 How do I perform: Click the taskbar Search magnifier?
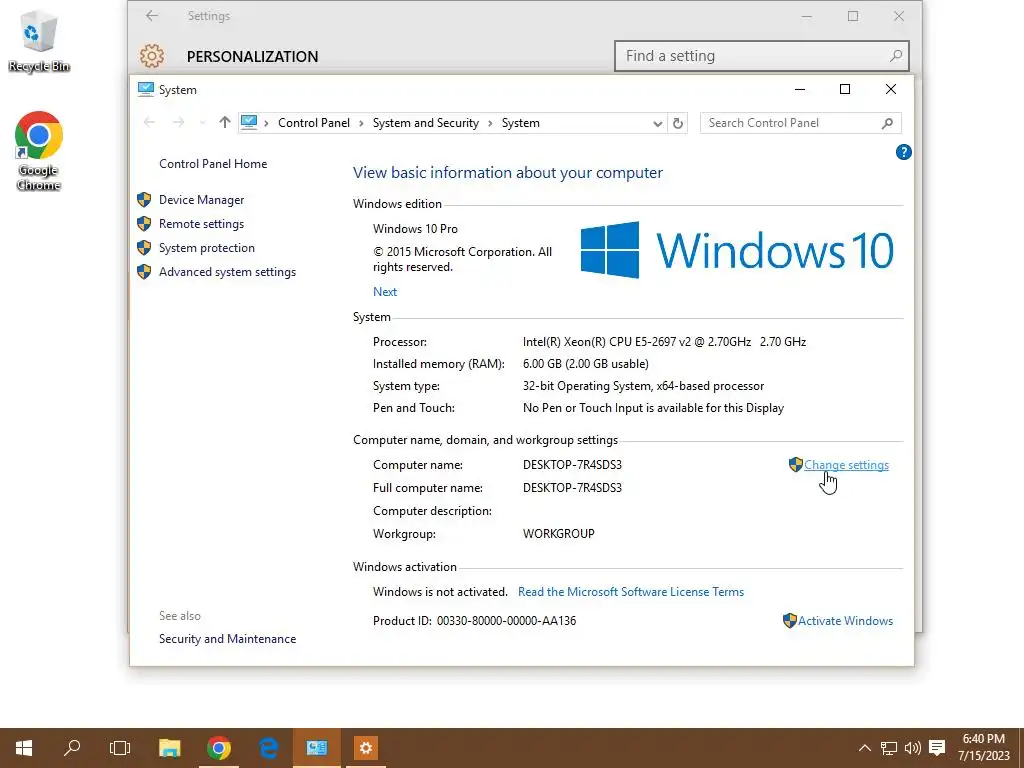72,748
